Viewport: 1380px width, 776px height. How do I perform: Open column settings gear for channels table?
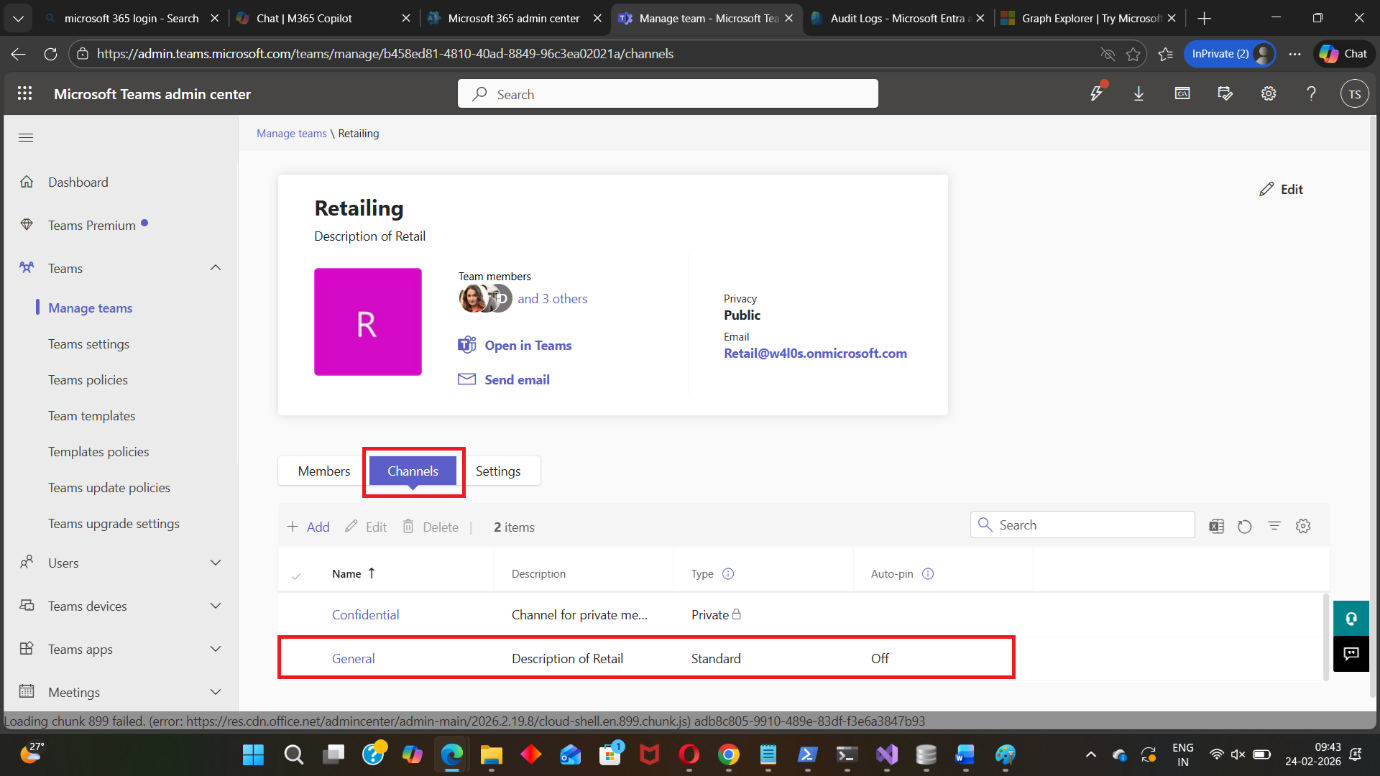pos(1303,526)
